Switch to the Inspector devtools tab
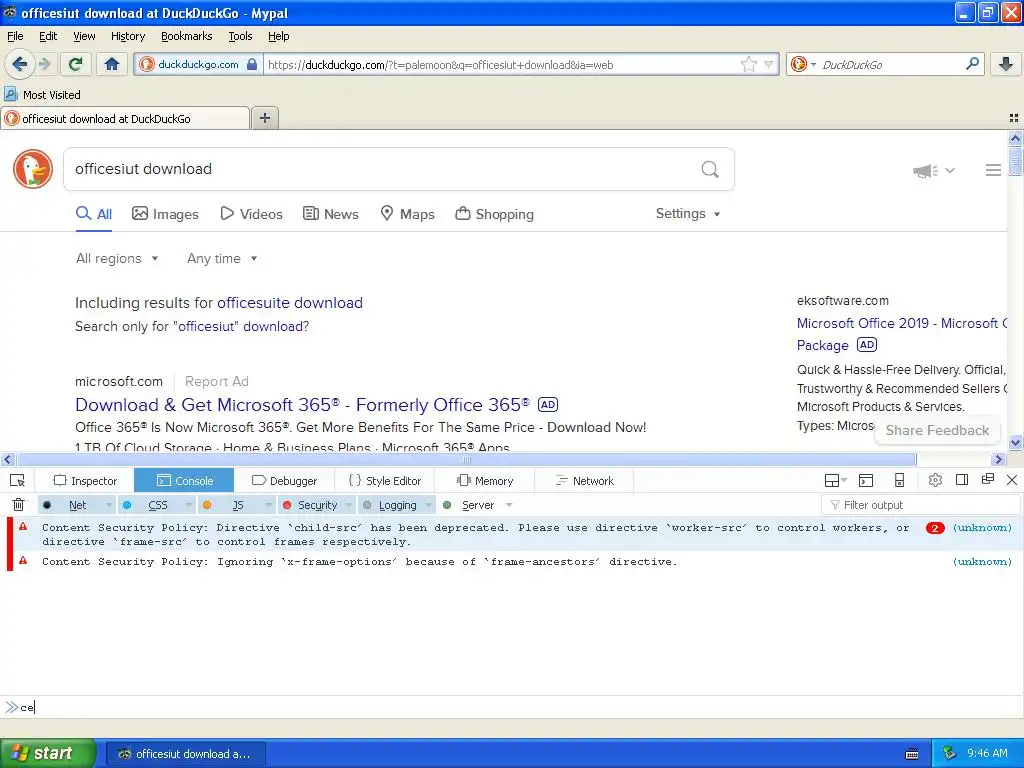This screenshot has width=1024, height=768. tap(85, 481)
